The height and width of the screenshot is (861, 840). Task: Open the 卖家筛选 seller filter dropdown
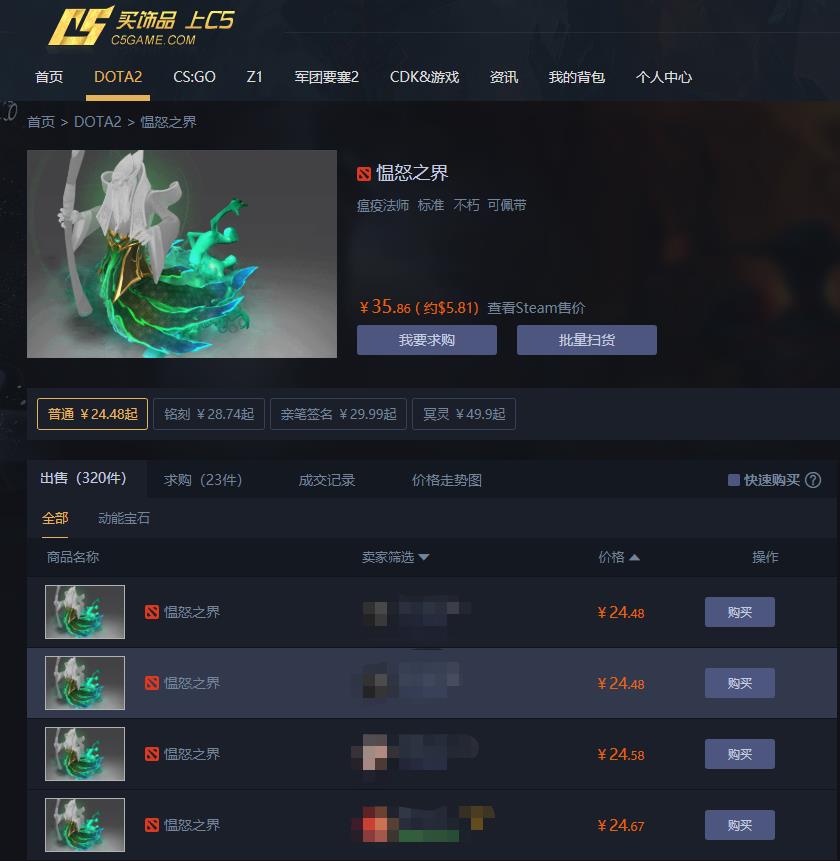(395, 557)
